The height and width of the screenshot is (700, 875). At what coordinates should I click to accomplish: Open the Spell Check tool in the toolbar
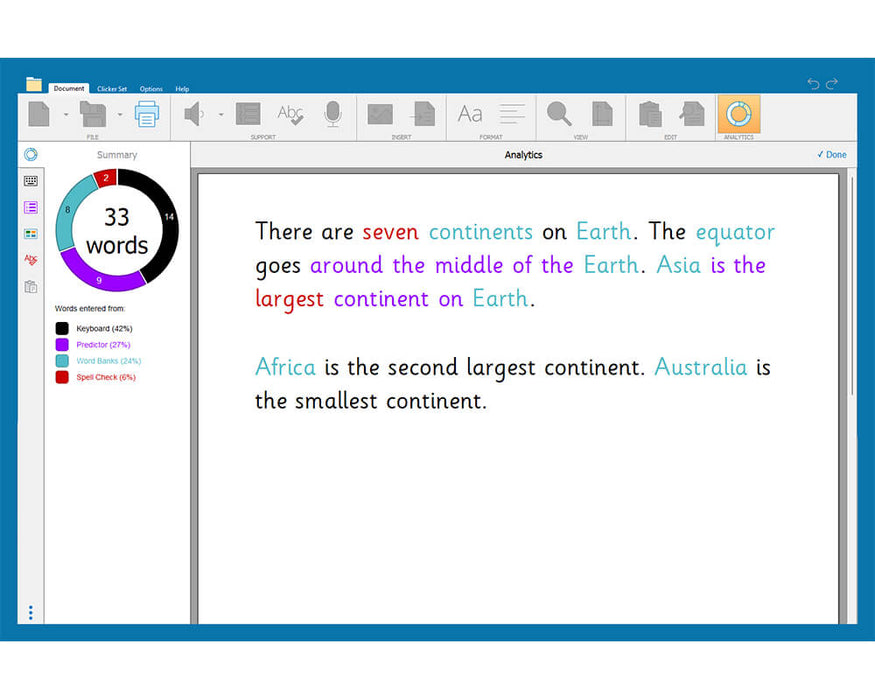[x=291, y=114]
